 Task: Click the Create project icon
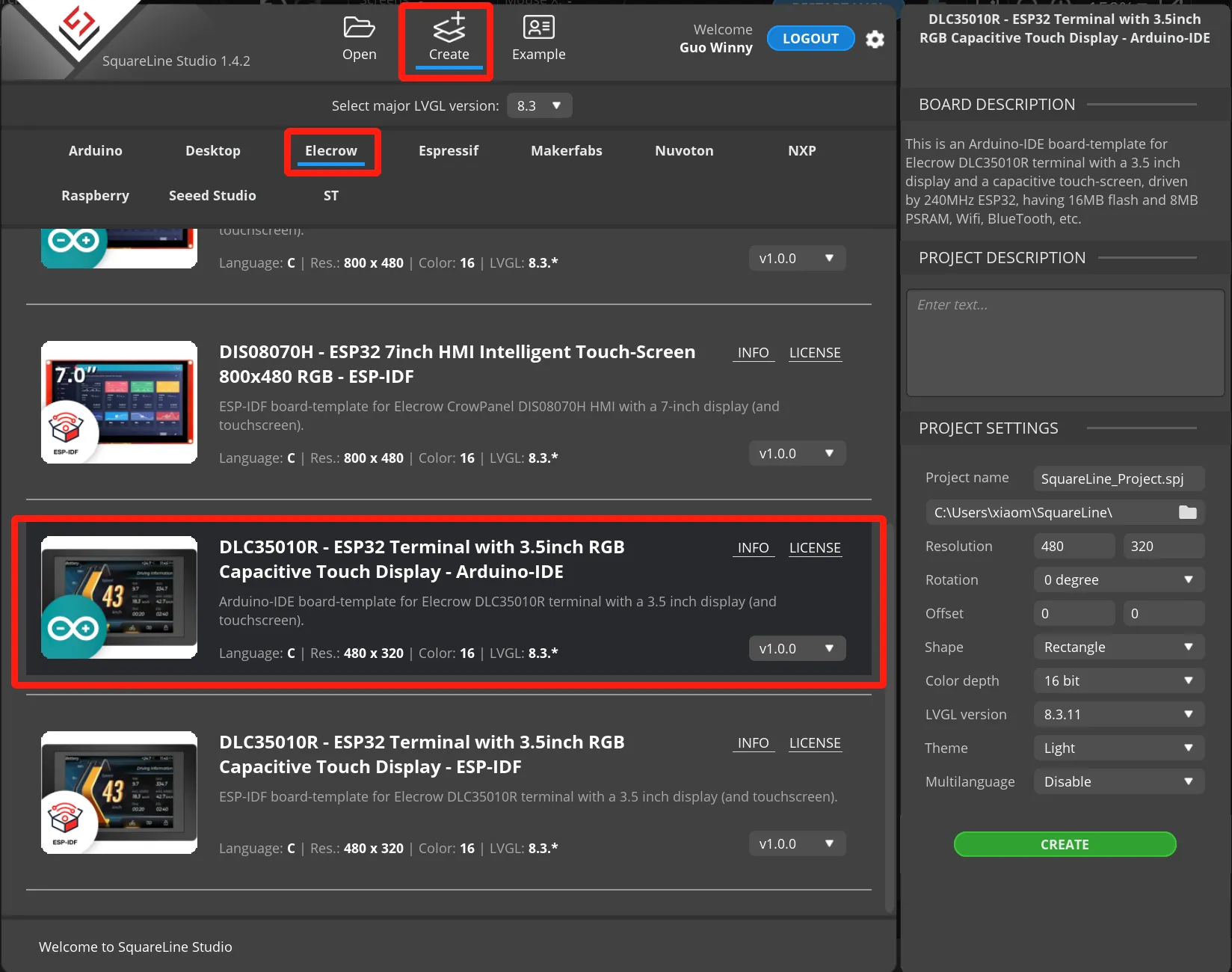click(449, 28)
